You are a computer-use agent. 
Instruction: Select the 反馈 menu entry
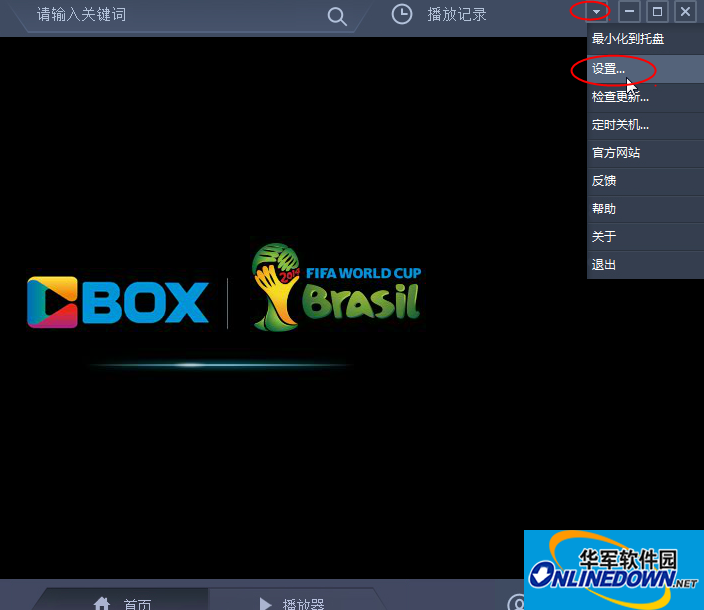pyautogui.click(x=604, y=181)
